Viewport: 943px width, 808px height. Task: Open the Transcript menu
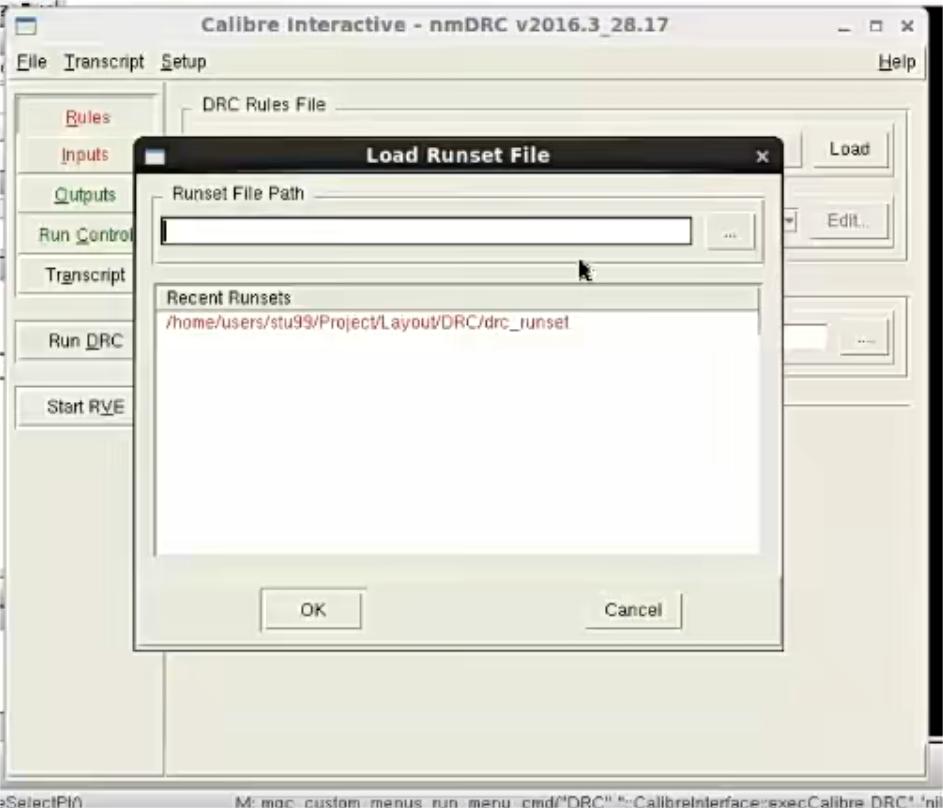coord(103,61)
